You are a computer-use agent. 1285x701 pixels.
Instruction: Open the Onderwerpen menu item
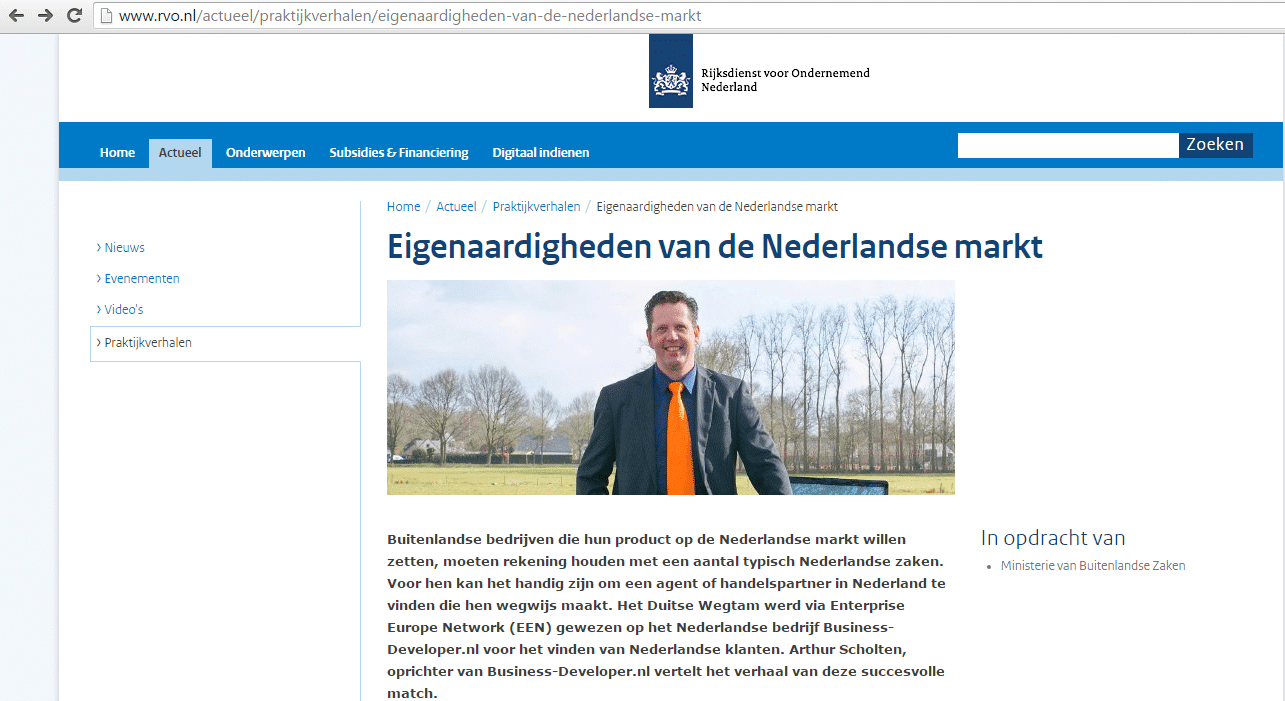tap(265, 153)
